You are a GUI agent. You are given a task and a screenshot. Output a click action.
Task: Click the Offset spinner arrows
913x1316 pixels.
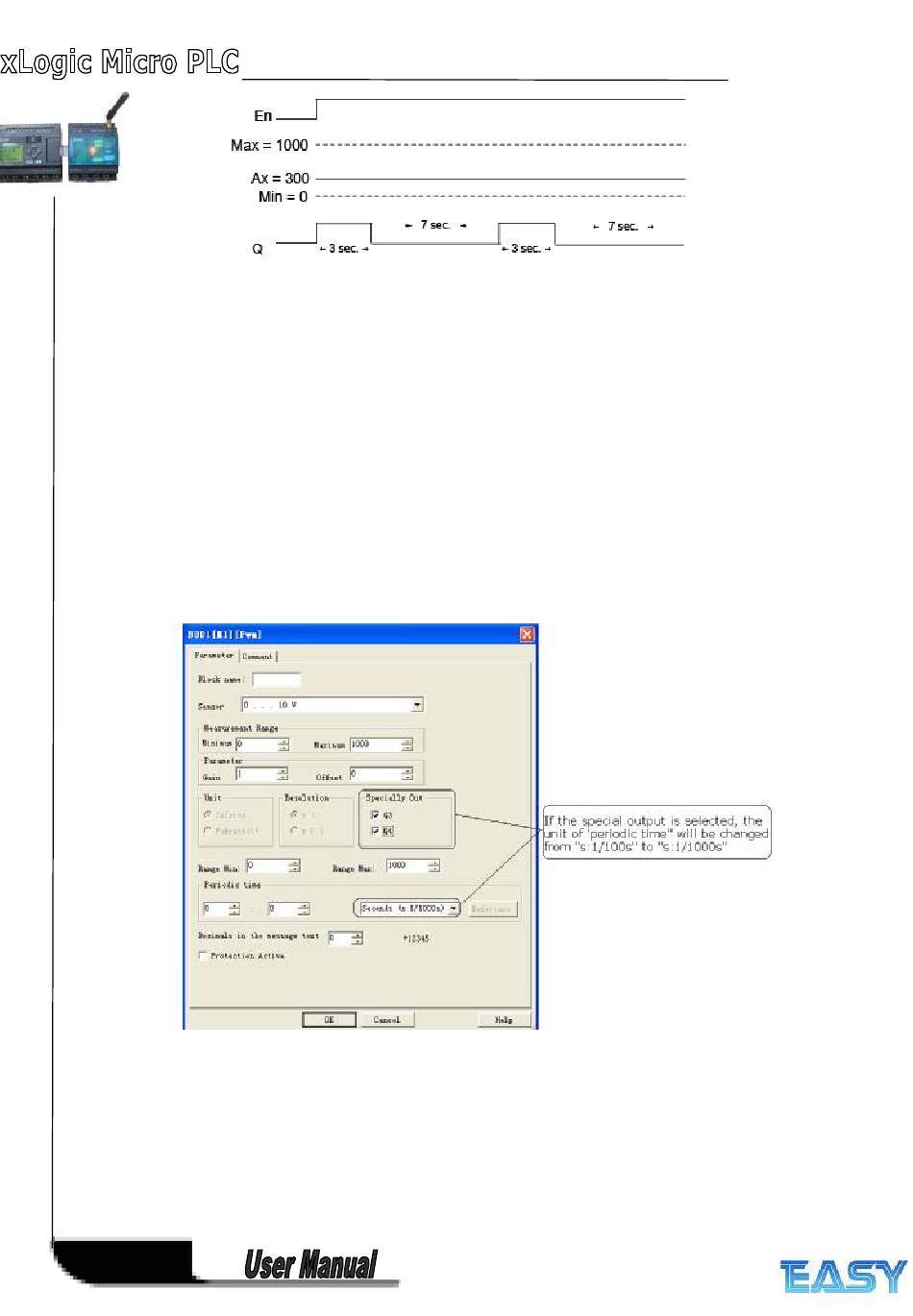(407, 773)
